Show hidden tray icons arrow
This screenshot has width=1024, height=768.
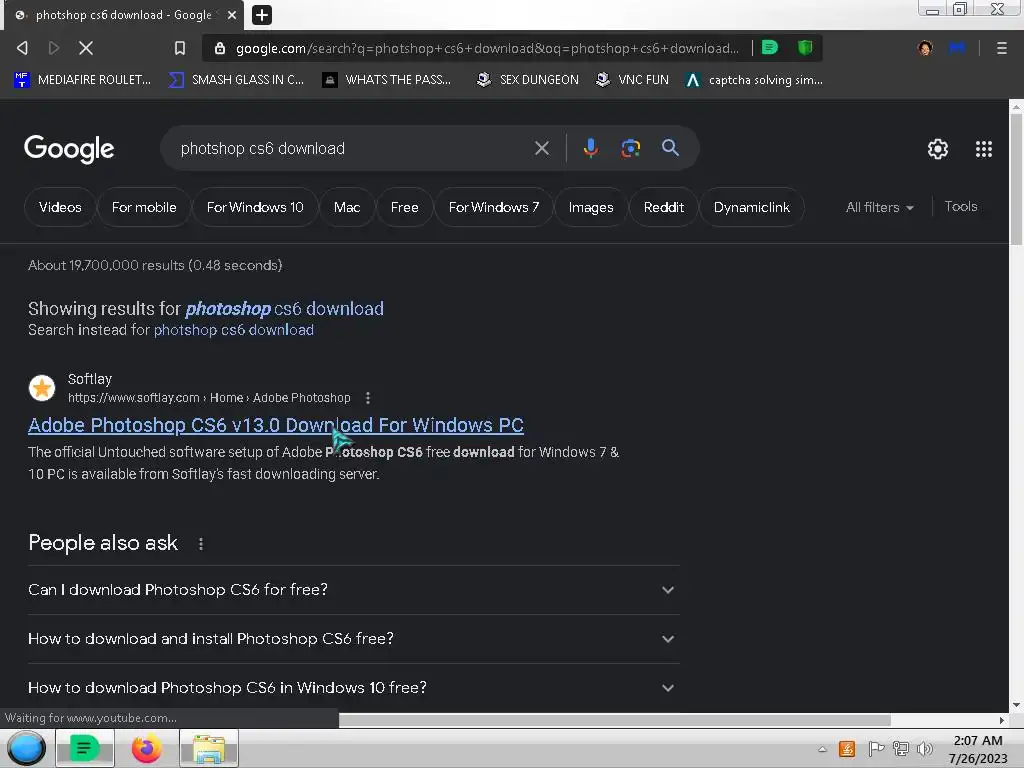(x=822, y=749)
